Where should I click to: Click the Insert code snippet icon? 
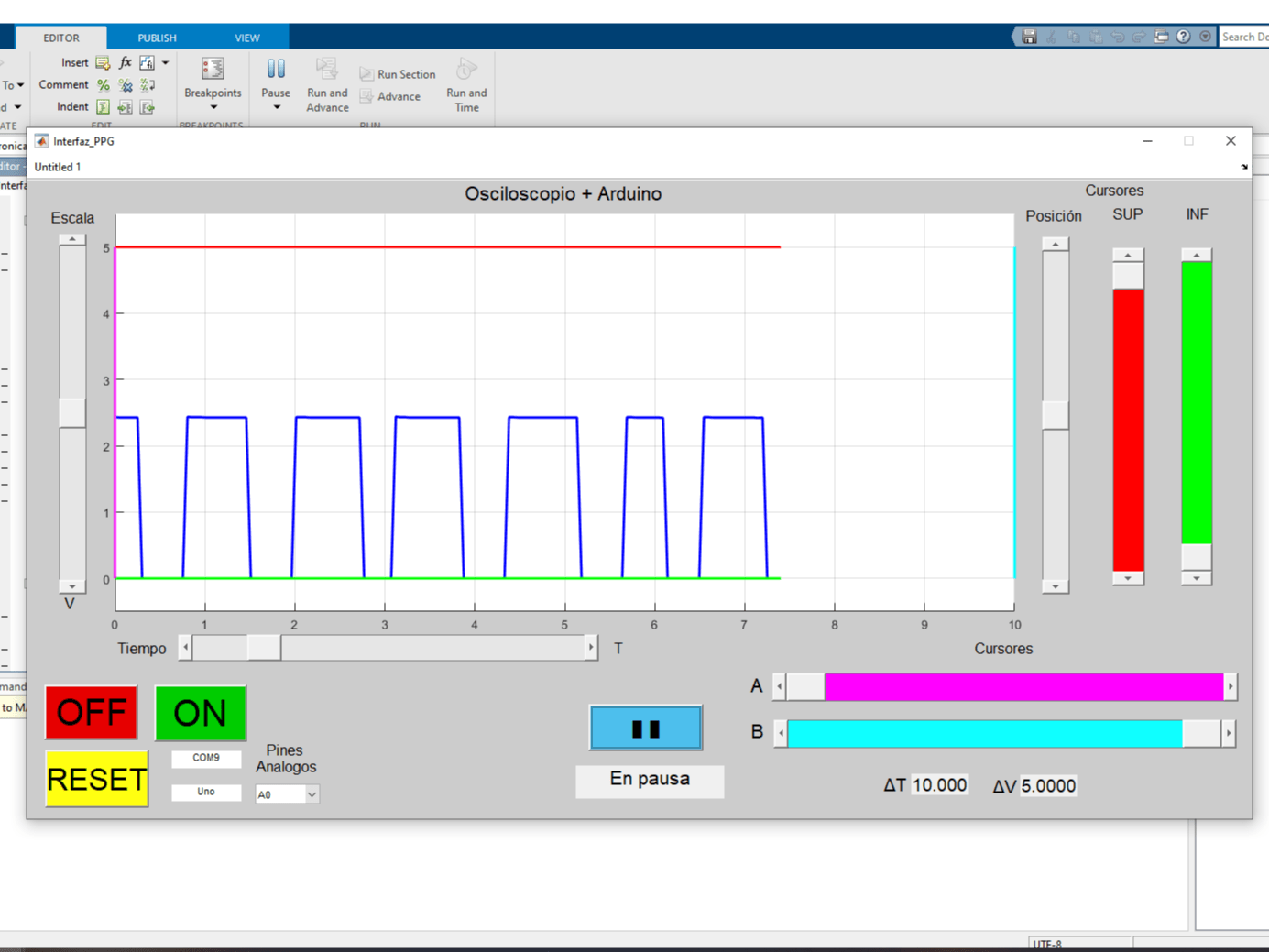(x=103, y=62)
